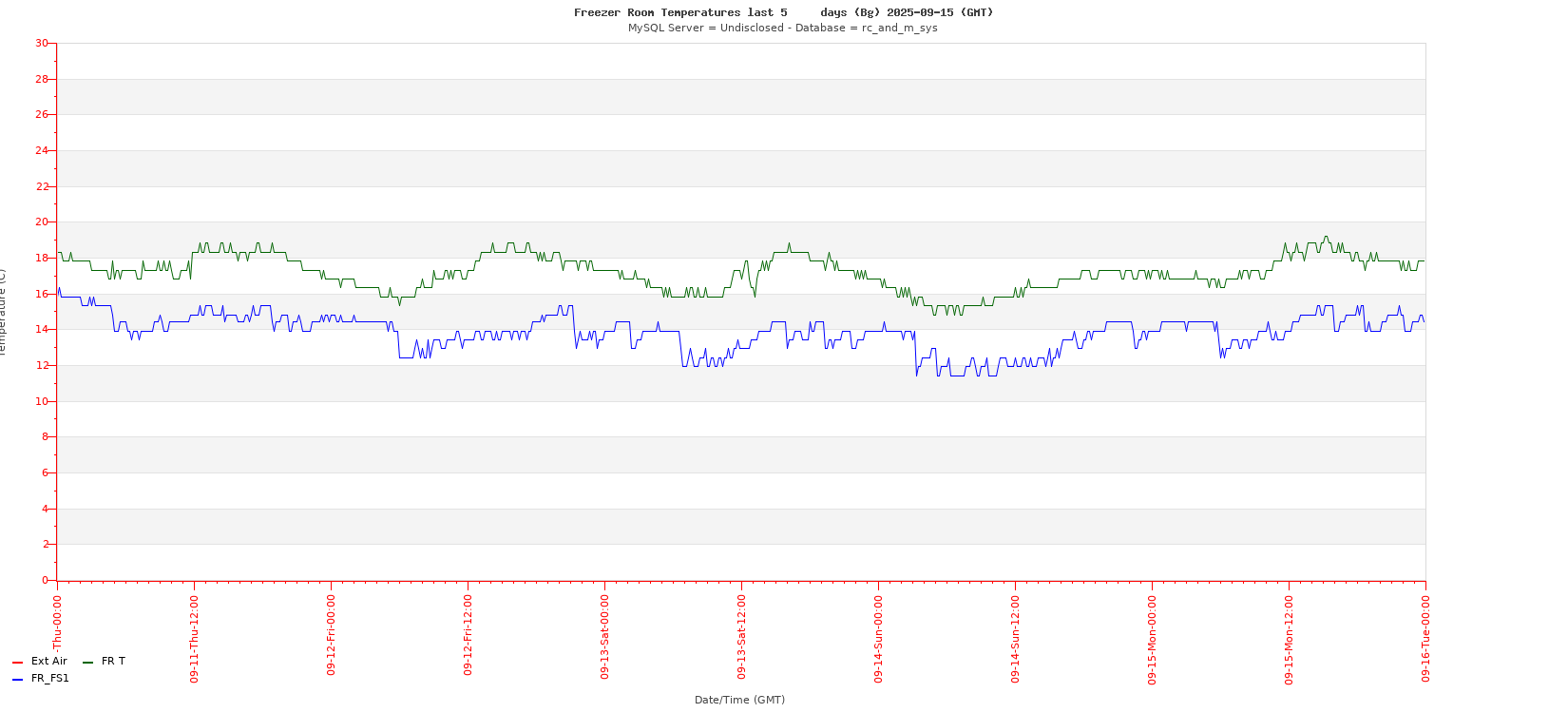This screenshot has width=1568, height=713.
Task: Click y-axis label 2
Action: (x=45, y=544)
